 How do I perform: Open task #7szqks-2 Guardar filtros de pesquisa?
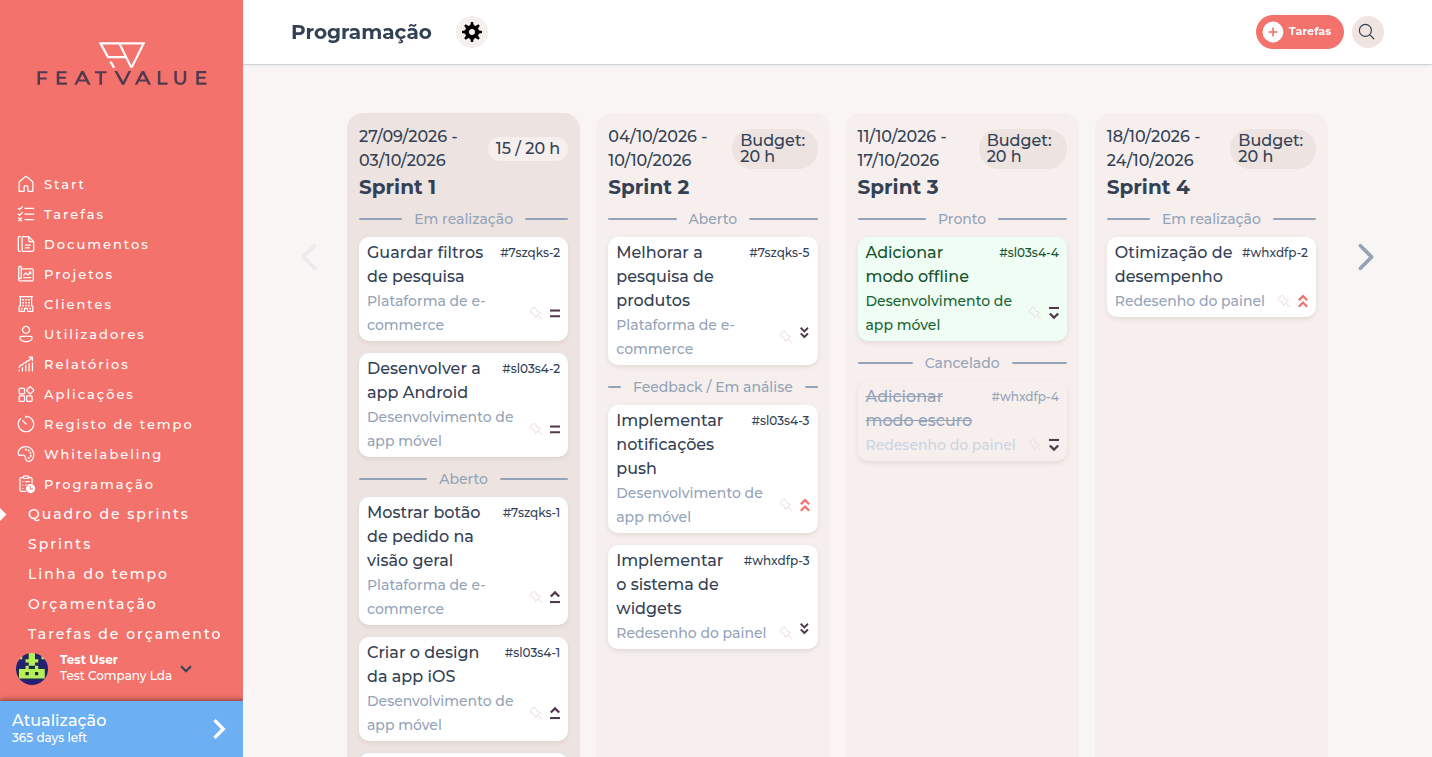(463, 289)
